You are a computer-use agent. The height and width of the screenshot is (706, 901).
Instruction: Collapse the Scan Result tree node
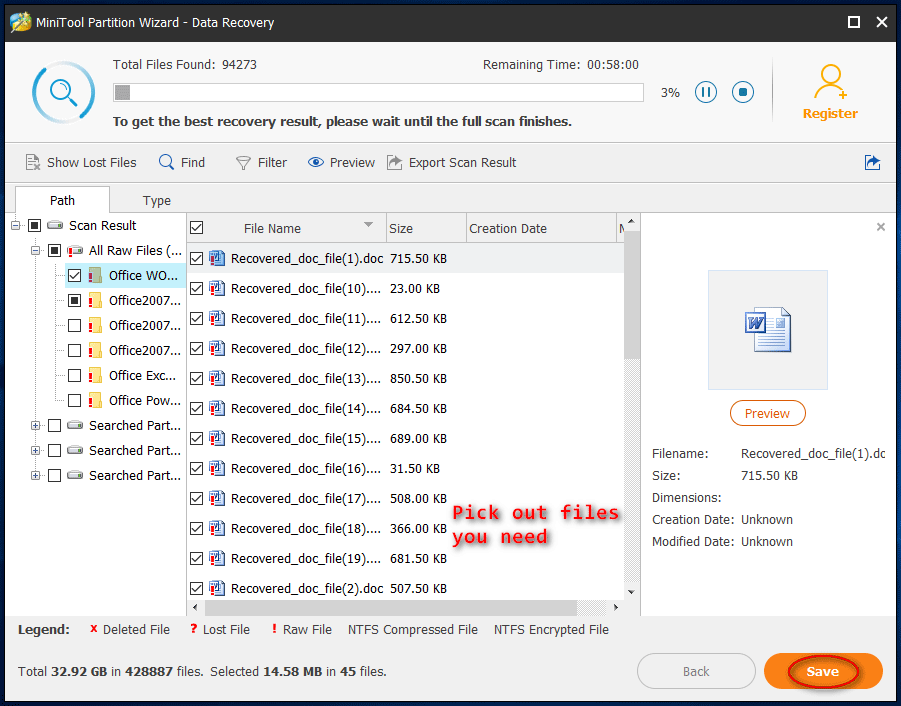[x=17, y=226]
